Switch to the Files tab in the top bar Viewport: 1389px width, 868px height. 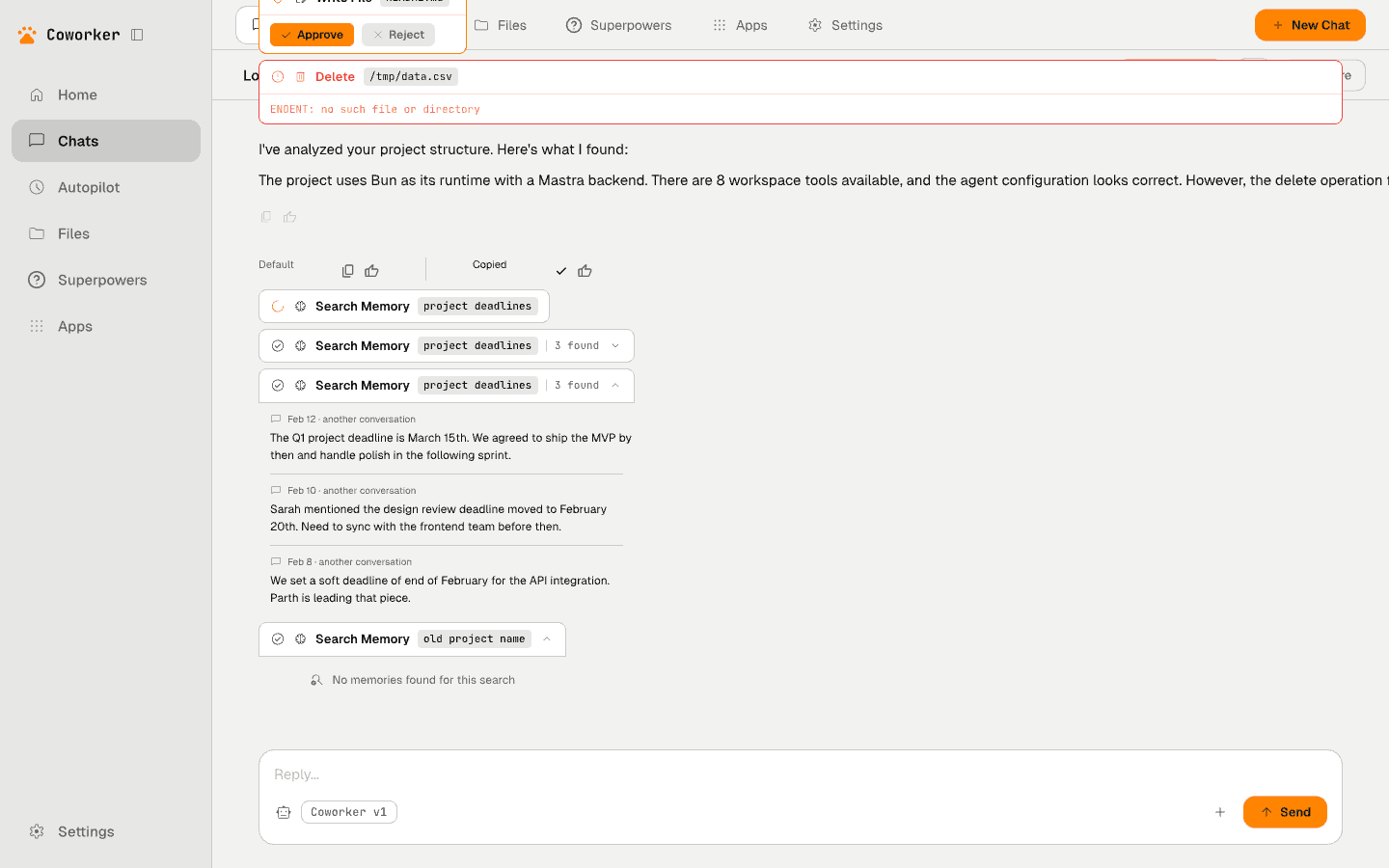[501, 25]
